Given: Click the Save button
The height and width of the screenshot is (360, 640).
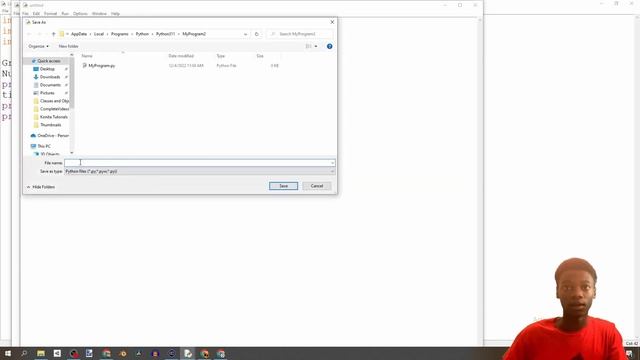Looking at the screenshot, I should click(283, 186).
